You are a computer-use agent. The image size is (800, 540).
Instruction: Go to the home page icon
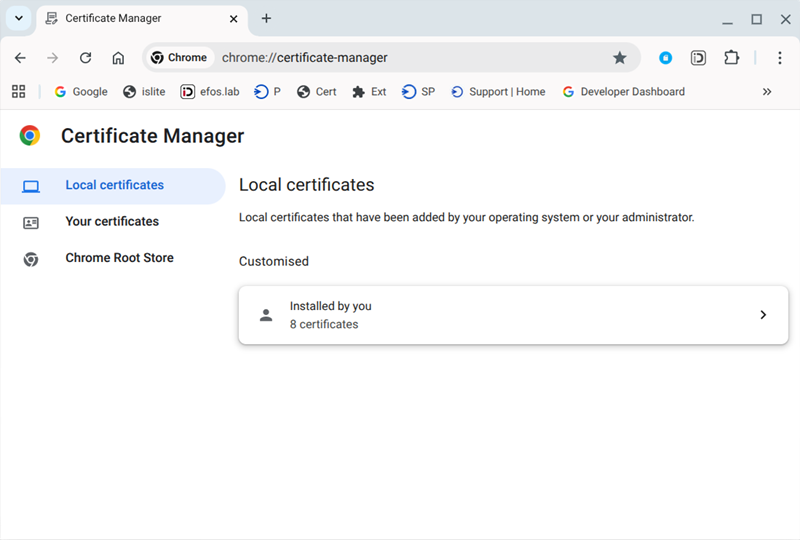tap(118, 58)
